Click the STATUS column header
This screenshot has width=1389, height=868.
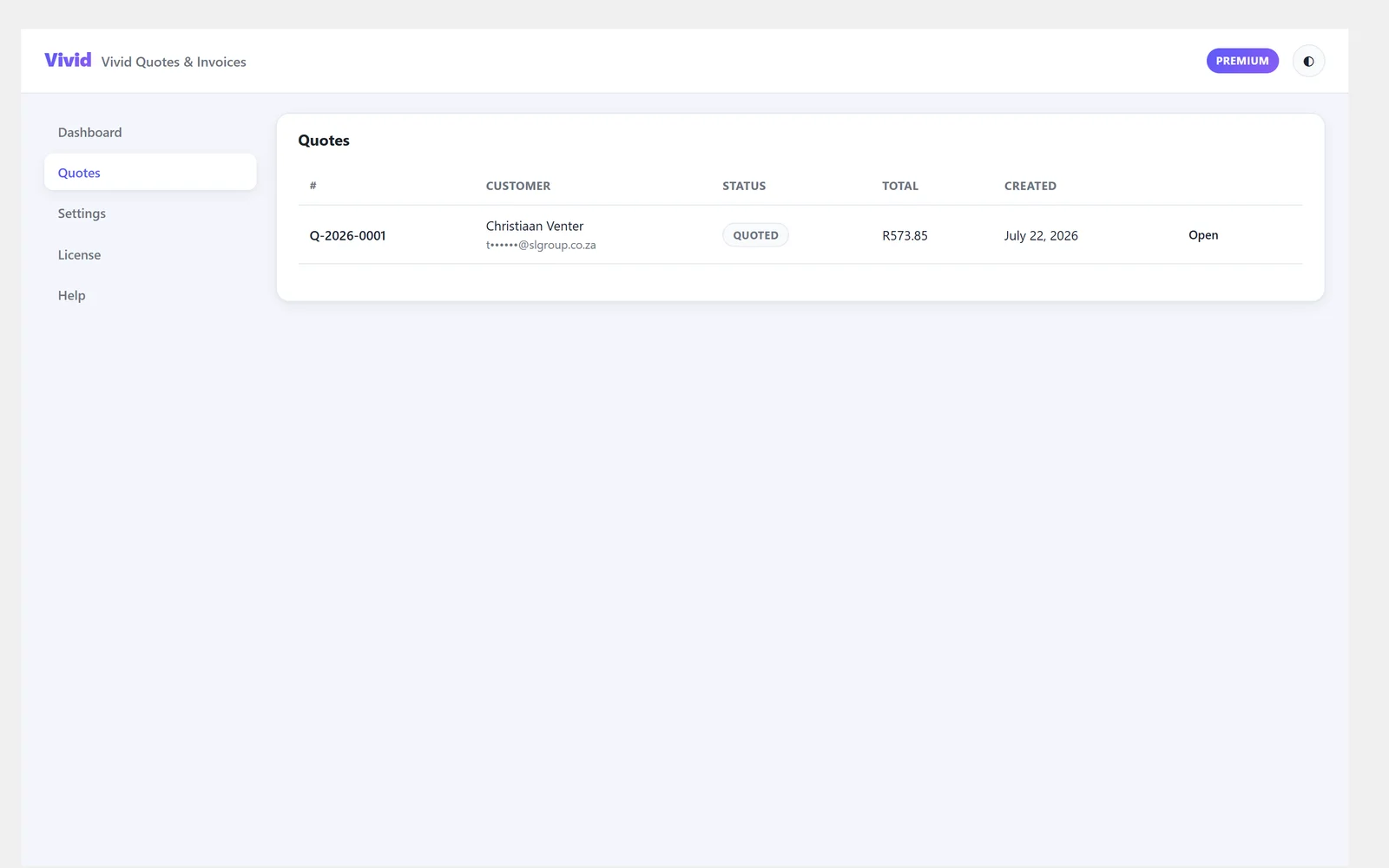point(744,186)
